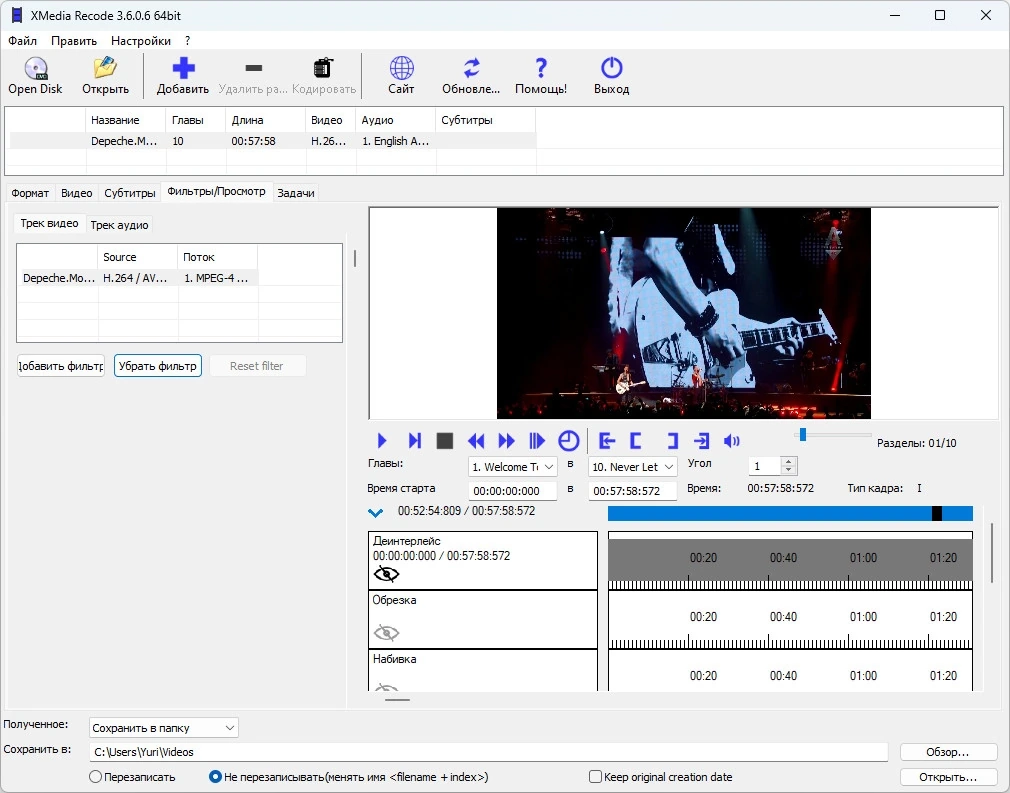Enable Keep original creation date checkbox
The width and height of the screenshot is (1010, 793).
pyautogui.click(x=596, y=777)
